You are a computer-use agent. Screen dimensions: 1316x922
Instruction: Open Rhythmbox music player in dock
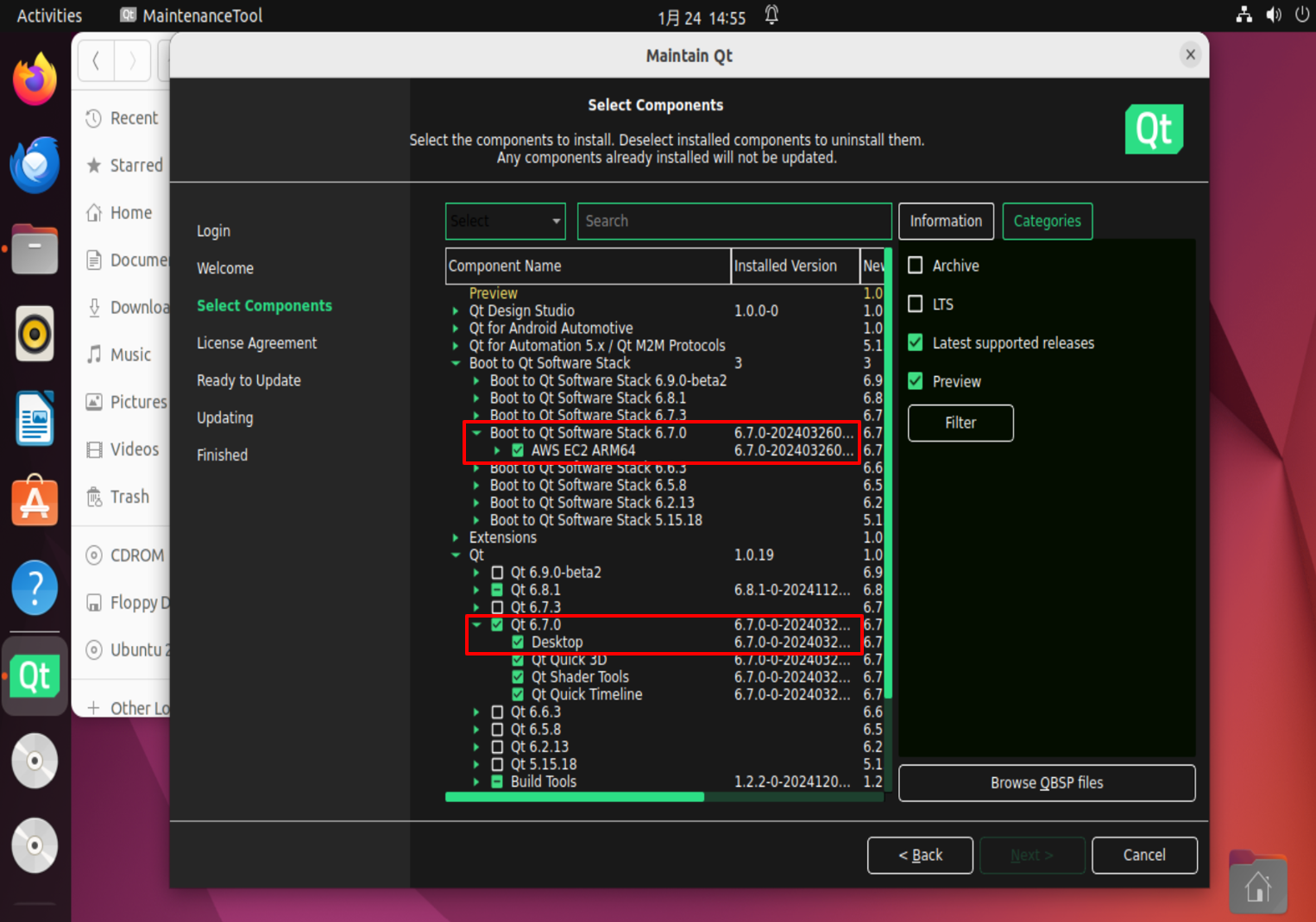click(35, 334)
